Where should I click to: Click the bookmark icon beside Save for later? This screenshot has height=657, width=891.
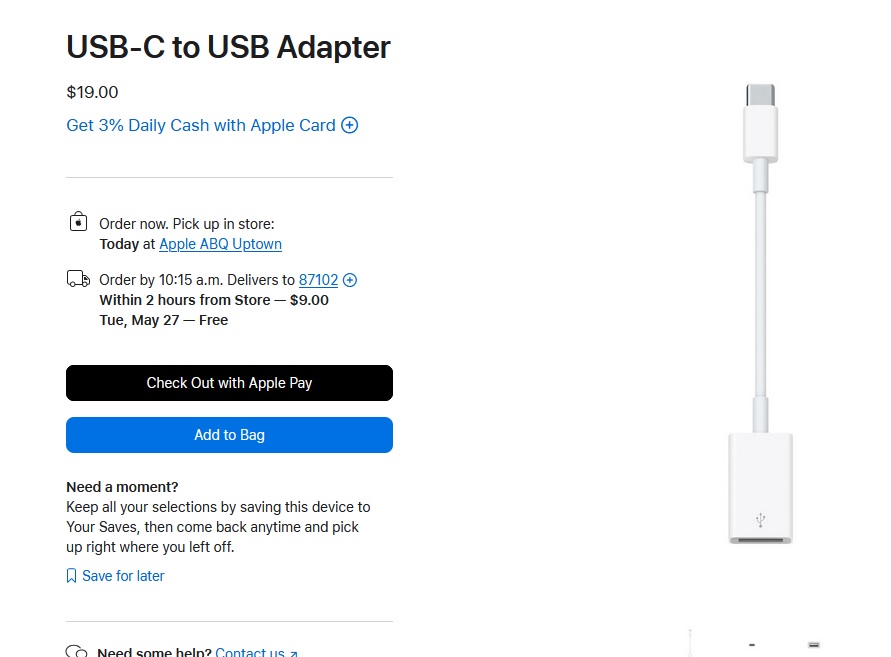coord(71,575)
